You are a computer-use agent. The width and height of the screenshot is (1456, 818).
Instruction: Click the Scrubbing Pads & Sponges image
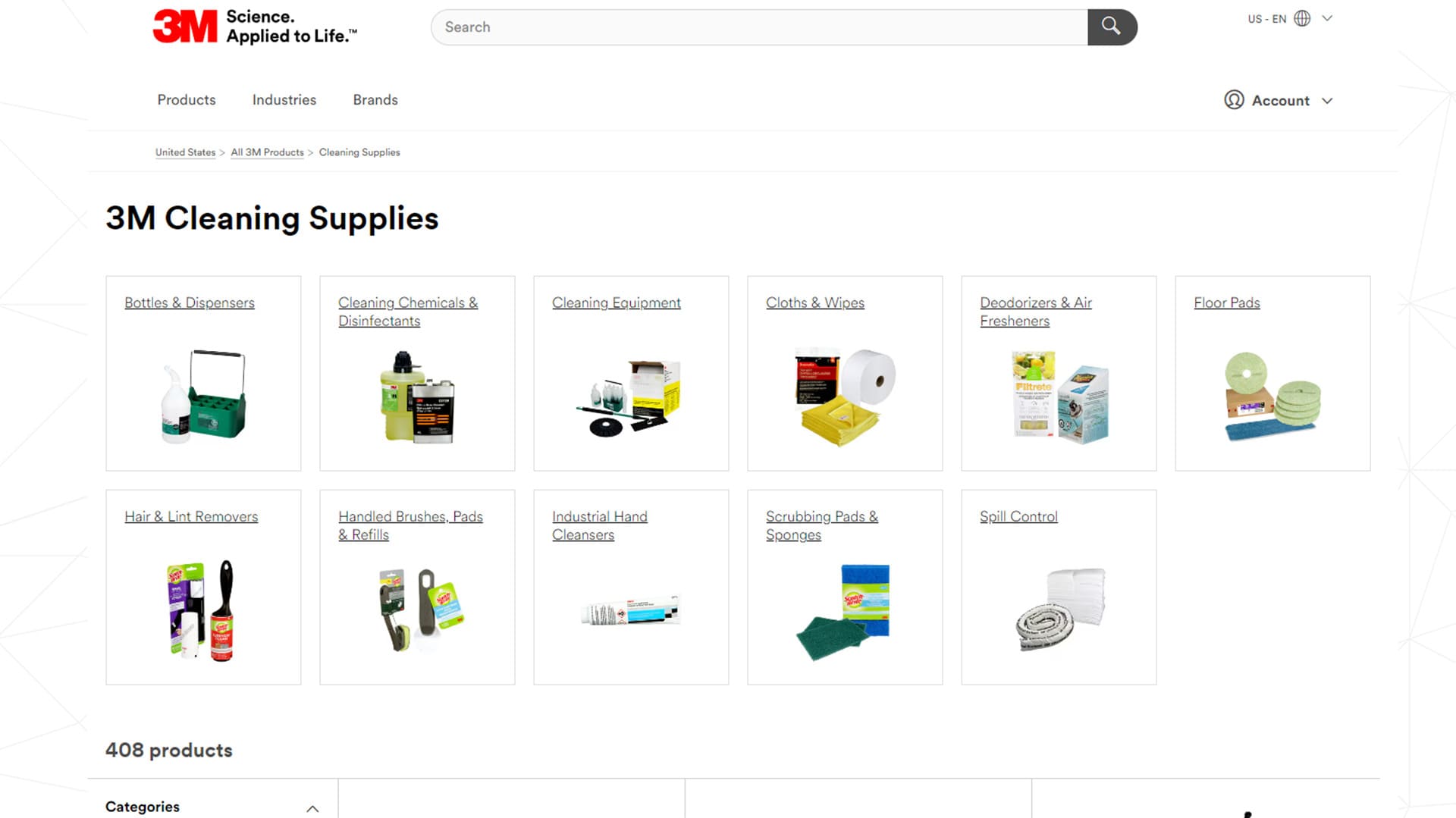(x=844, y=612)
